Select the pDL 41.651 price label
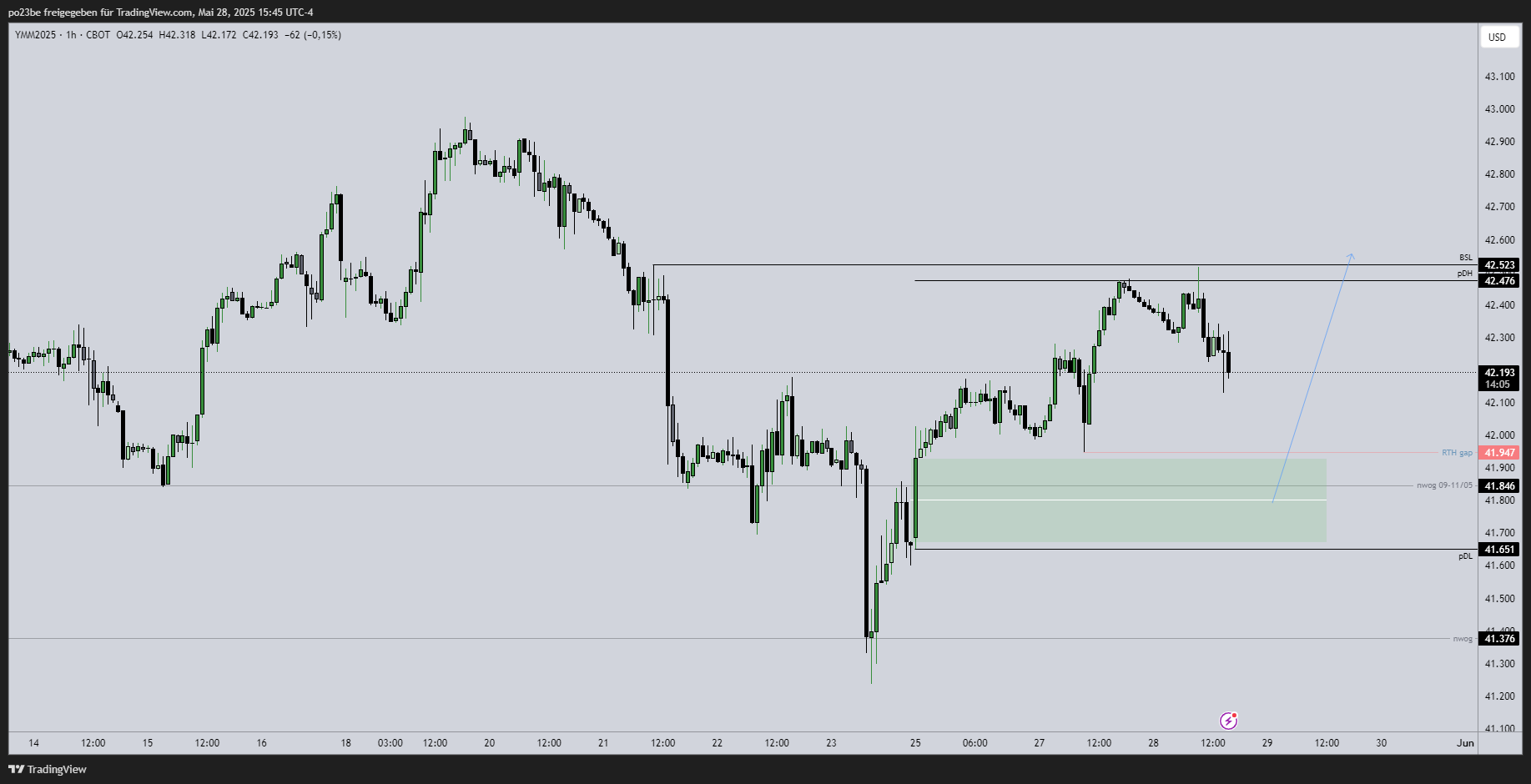 click(1499, 550)
